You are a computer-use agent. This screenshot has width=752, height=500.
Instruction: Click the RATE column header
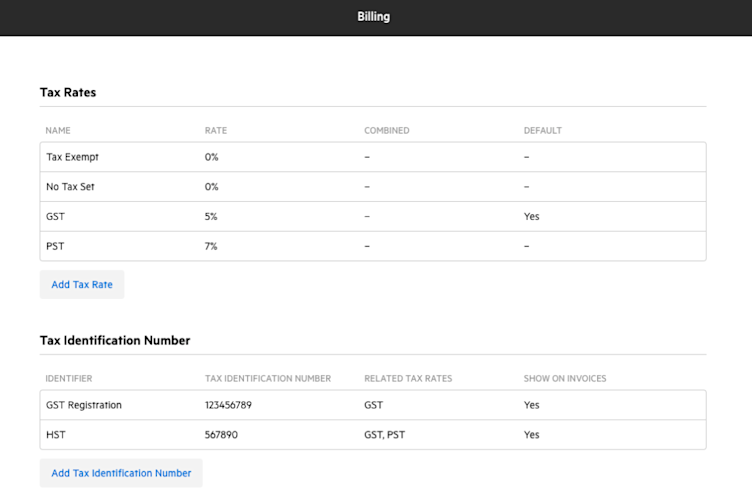click(x=215, y=130)
